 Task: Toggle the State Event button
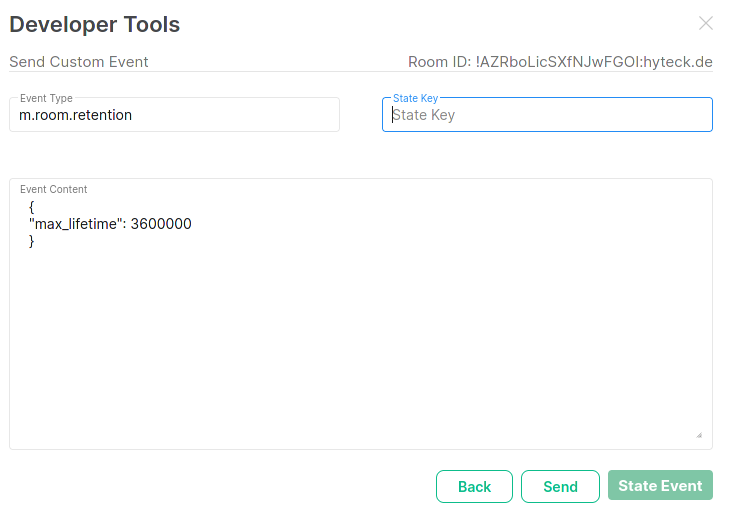click(x=660, y=486)
